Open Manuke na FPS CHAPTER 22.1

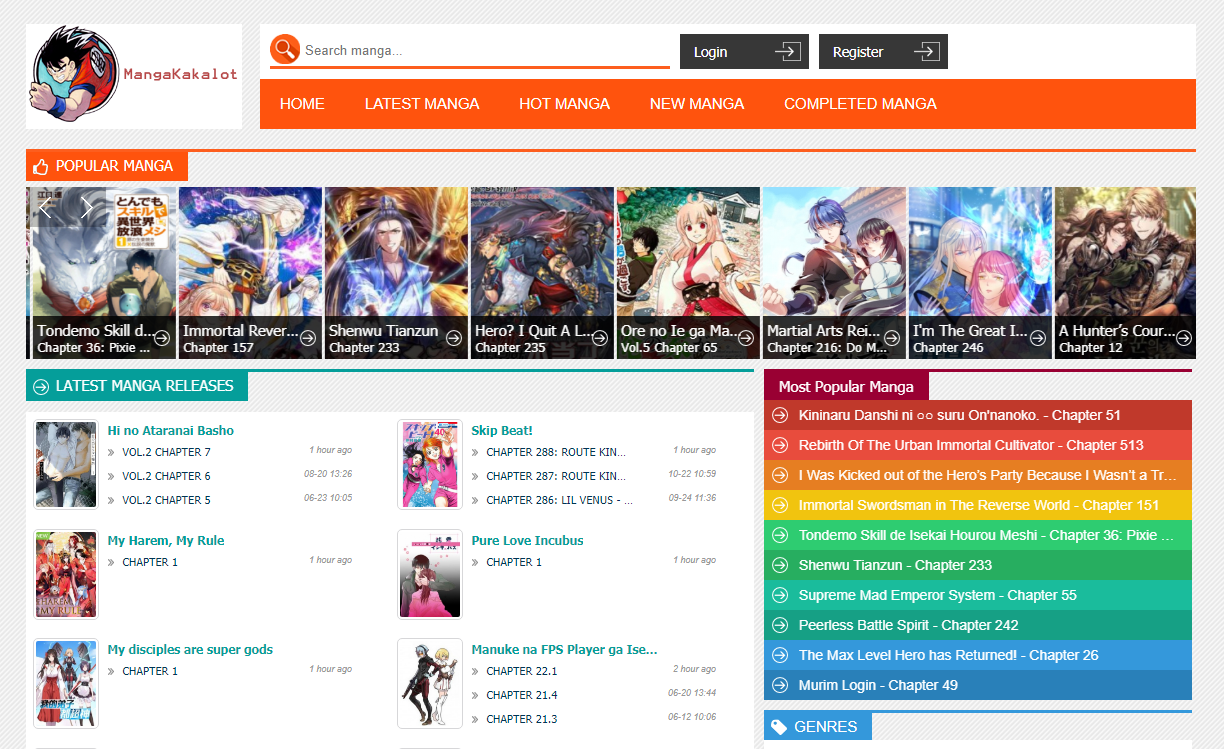tap(522, 671)
